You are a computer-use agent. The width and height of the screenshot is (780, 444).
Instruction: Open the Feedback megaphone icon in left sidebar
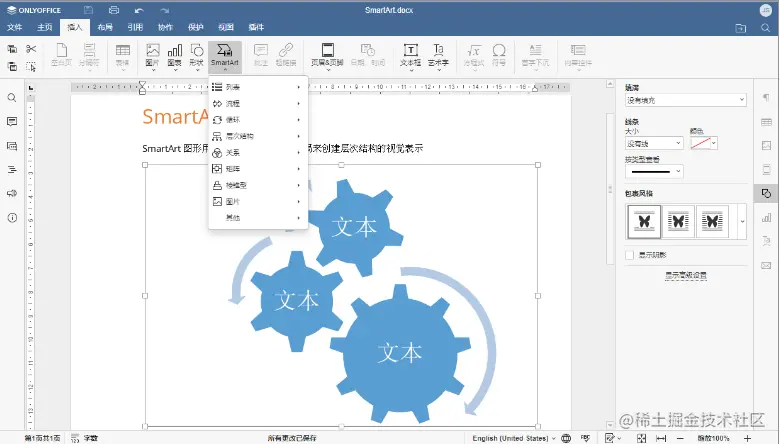pyautogui.click(x=12, y=193)
